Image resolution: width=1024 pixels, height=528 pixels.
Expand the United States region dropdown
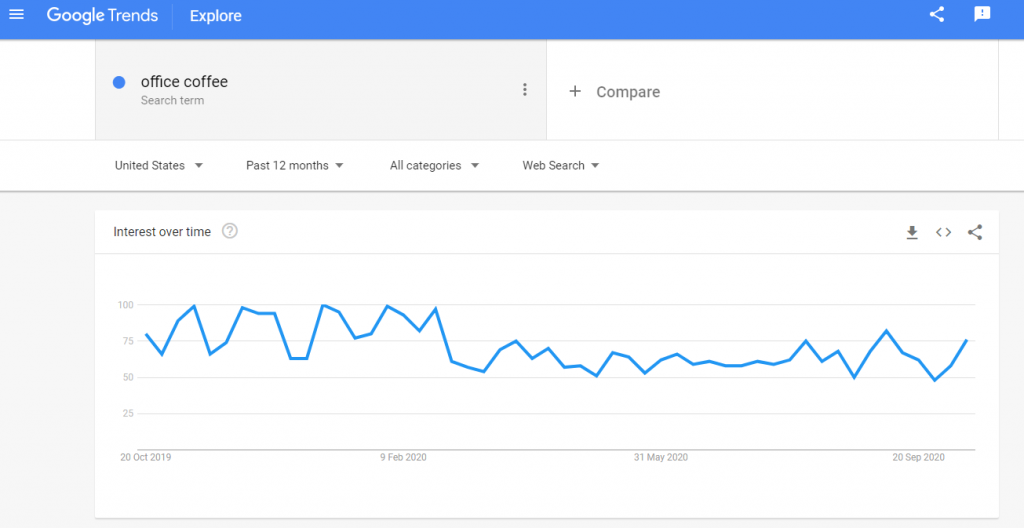[x=159, y=166]
